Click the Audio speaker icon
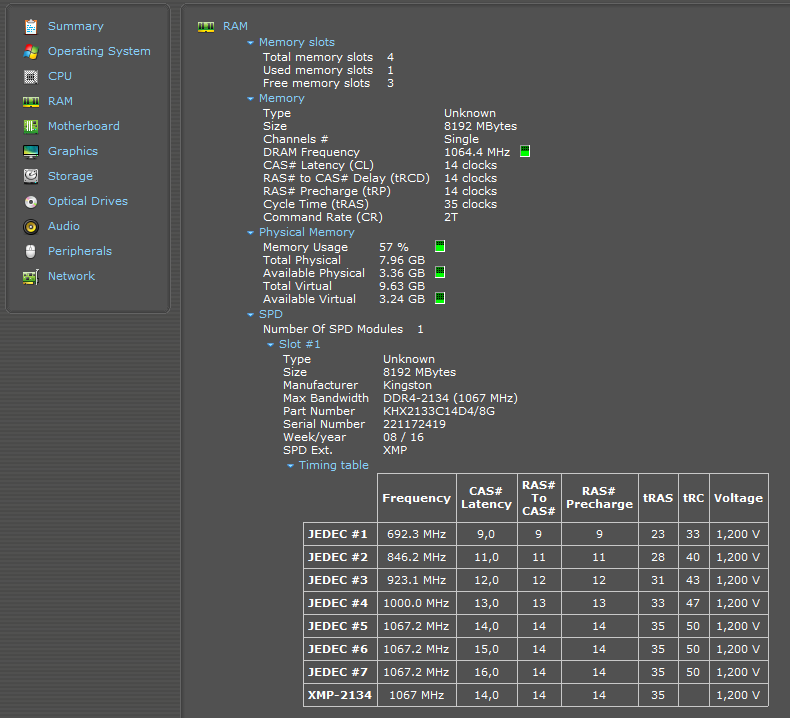 30,226
